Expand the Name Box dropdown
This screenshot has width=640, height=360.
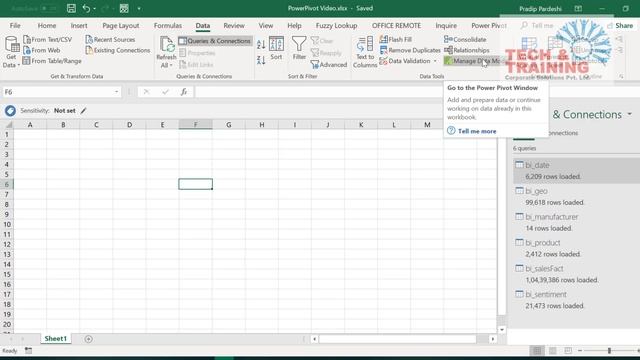click(x=116, y=92)
